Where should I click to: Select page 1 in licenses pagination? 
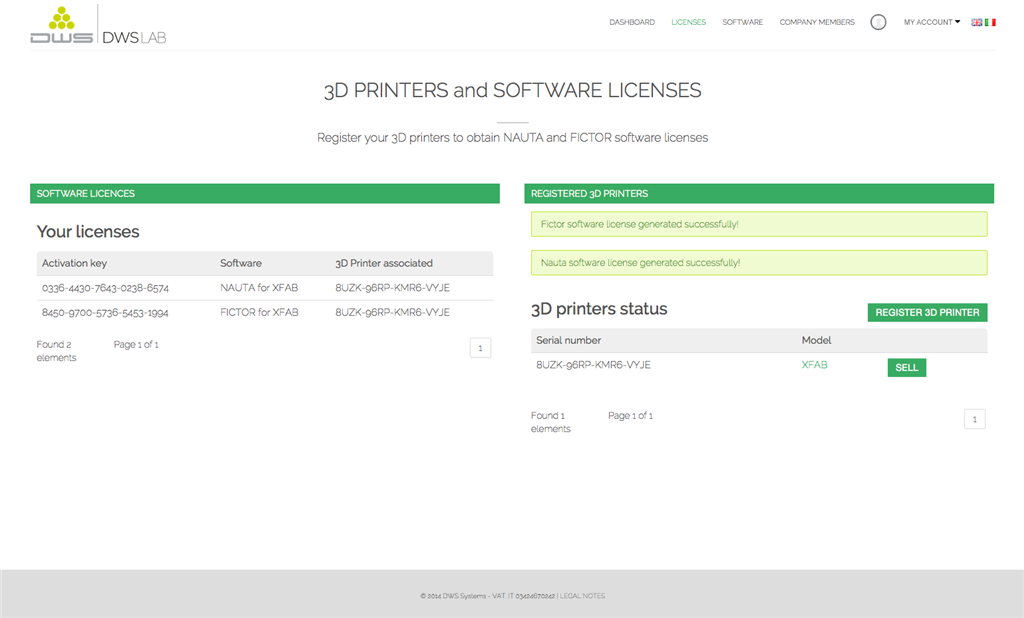[480, 348]
